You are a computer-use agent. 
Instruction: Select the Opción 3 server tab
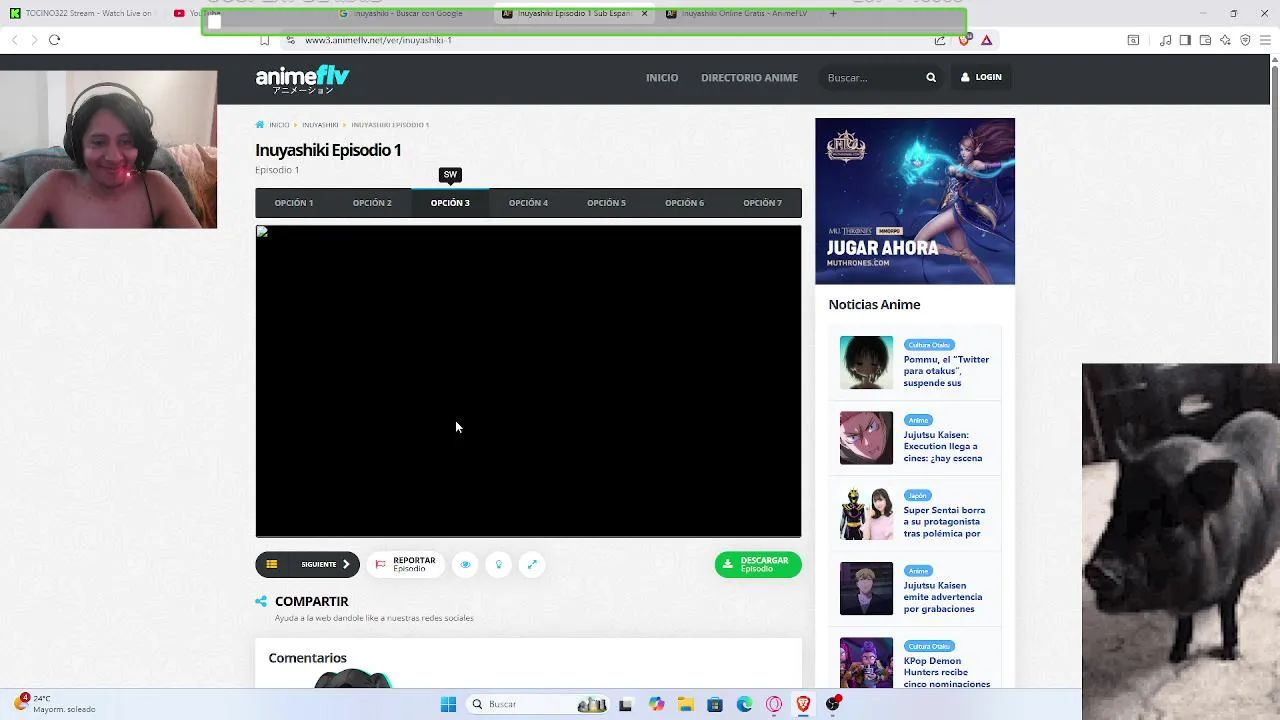point(450,203)
